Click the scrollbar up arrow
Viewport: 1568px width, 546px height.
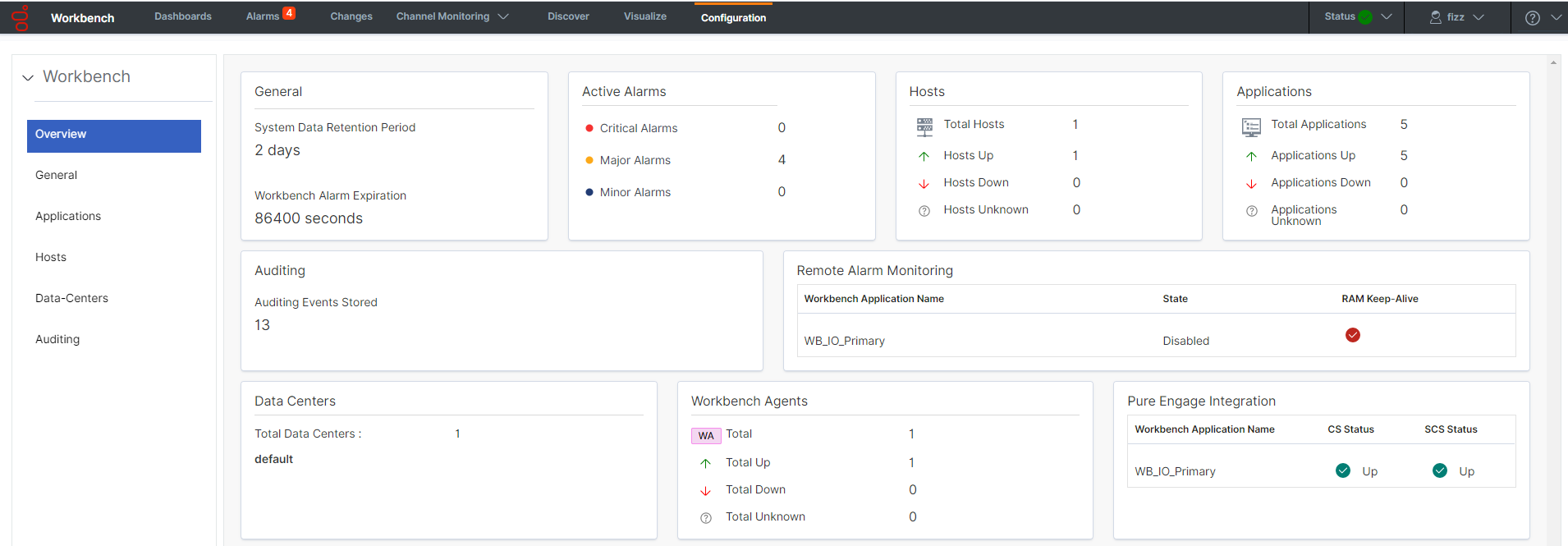[1553, 62]
